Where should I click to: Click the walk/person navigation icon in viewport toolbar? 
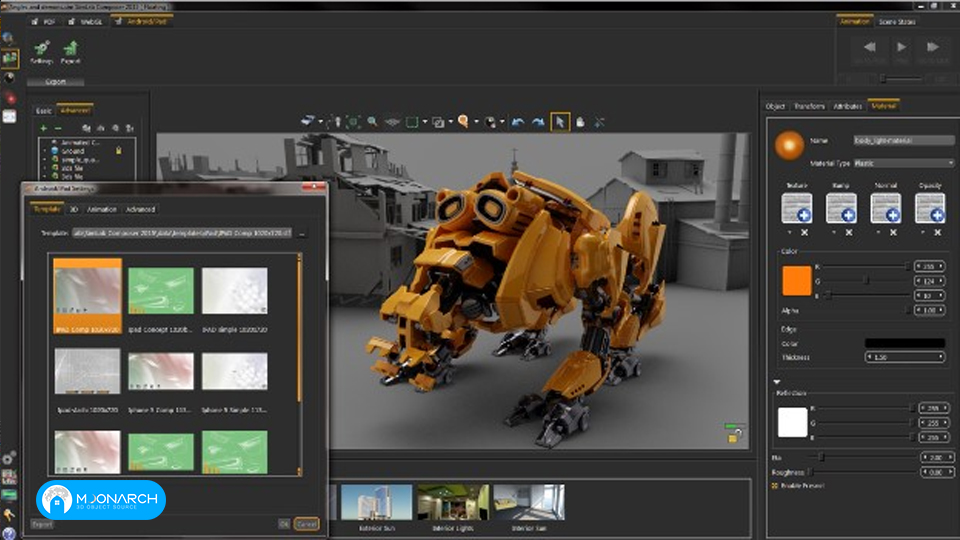(334, 122)
